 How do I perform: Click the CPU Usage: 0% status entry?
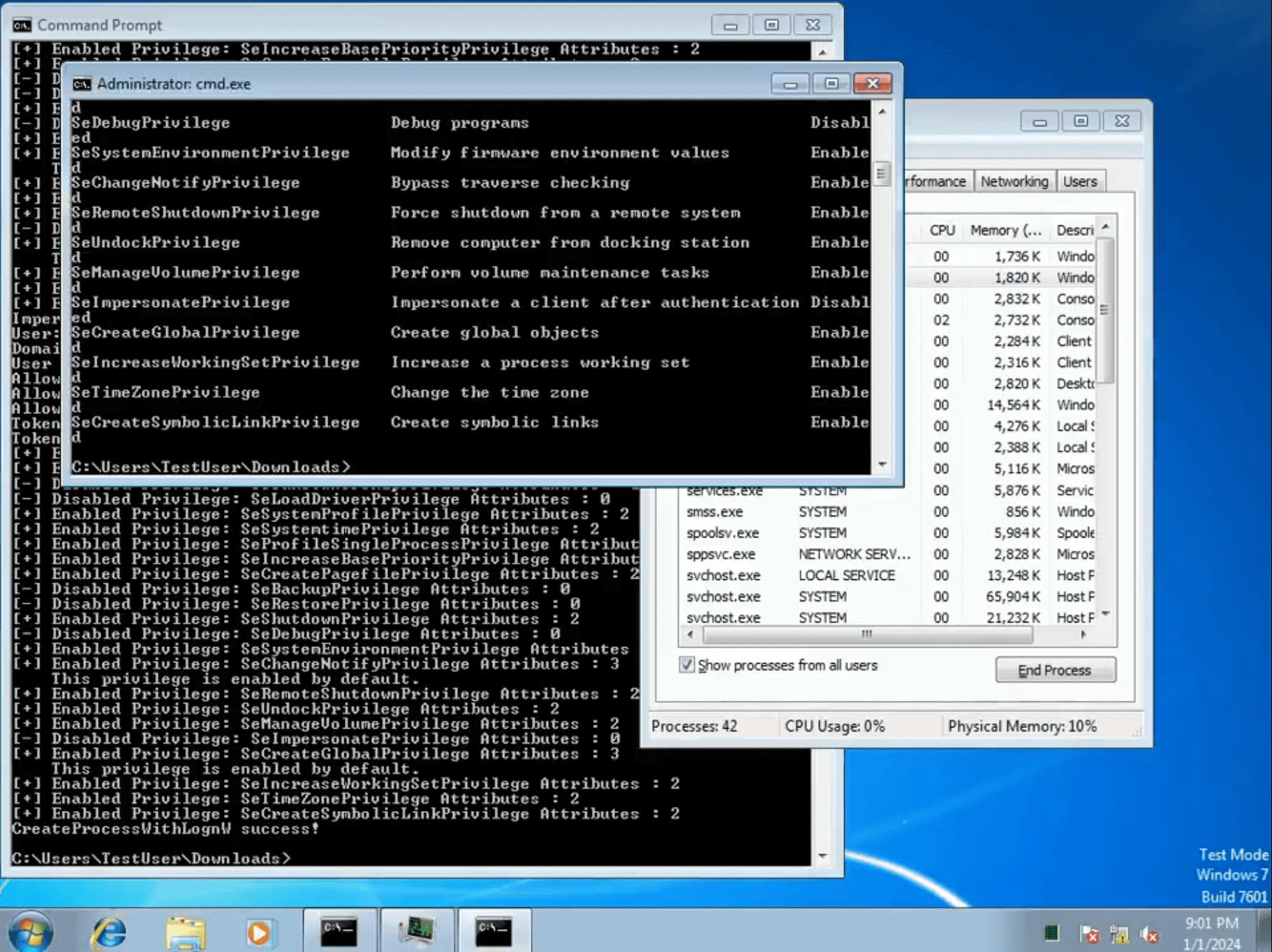point(834,726)
